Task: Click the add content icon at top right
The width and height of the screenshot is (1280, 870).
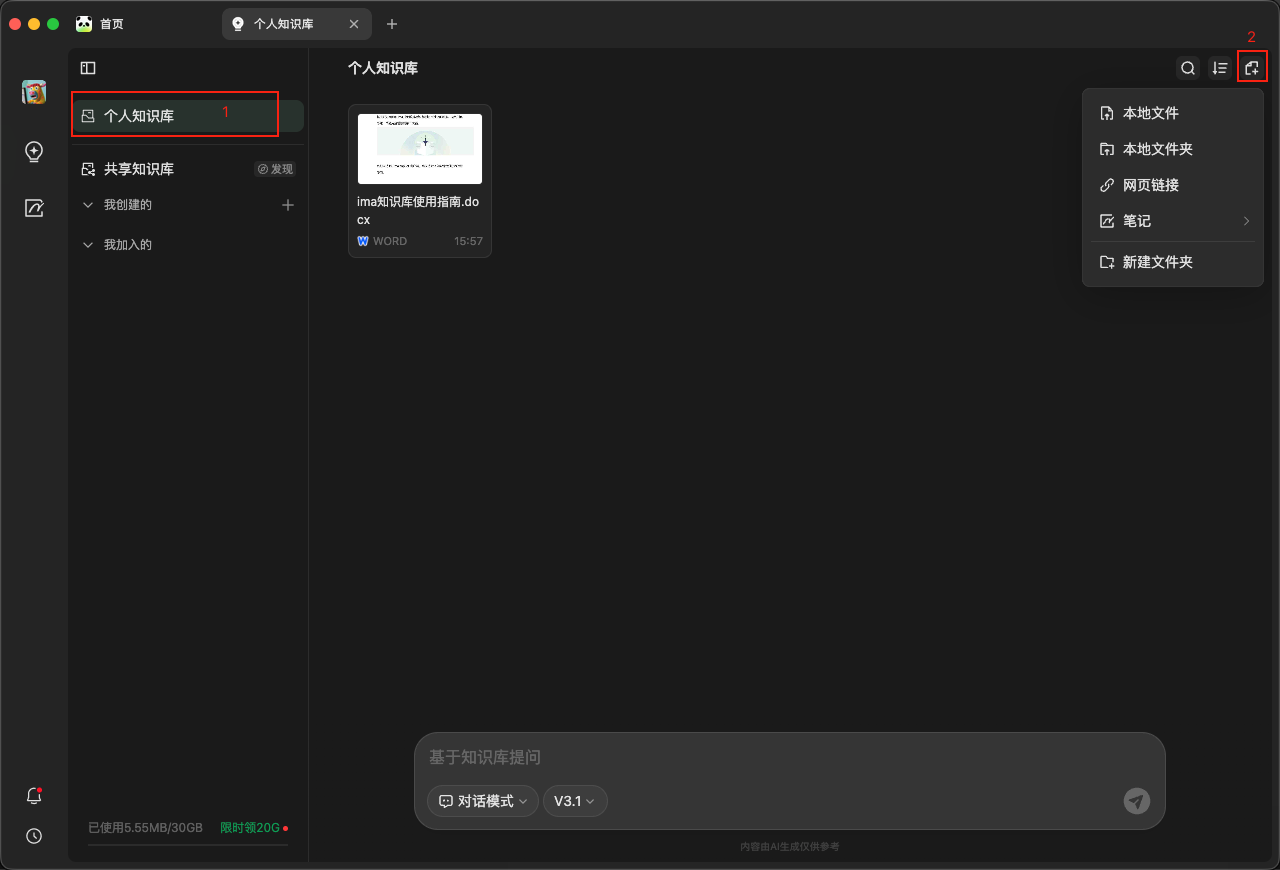Action: tap(1252, 68)
